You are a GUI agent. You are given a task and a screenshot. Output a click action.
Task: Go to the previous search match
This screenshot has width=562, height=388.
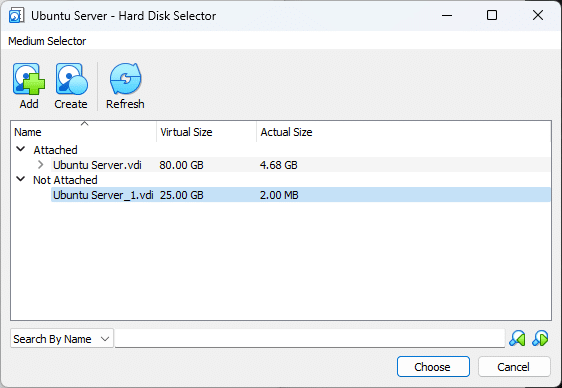517,338
